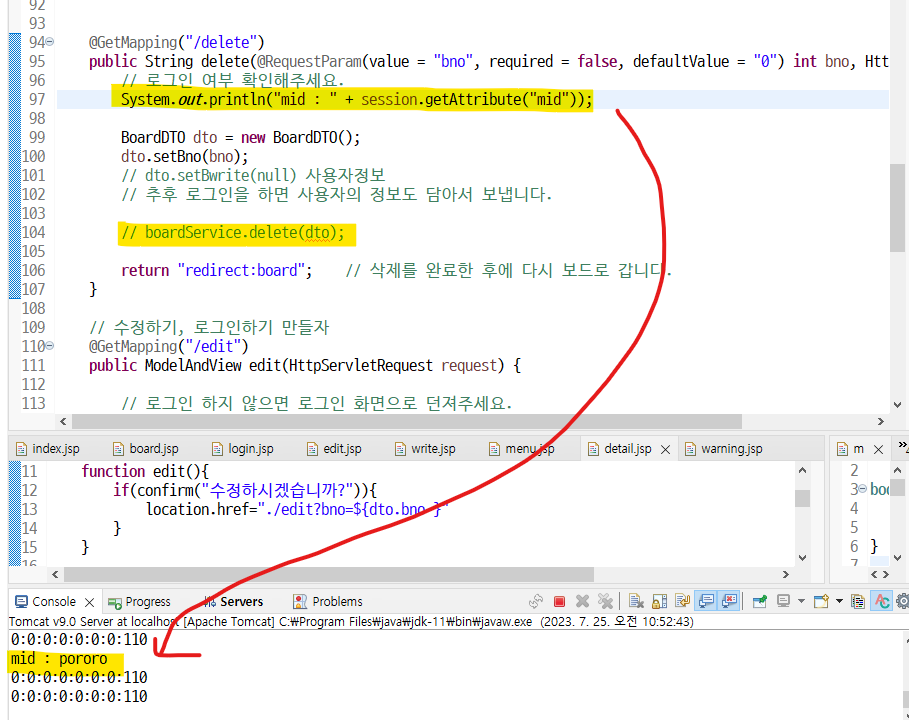This screenshot has width=909, height=720.
Task: Open the Progress view tab
Action: point(139,602)
